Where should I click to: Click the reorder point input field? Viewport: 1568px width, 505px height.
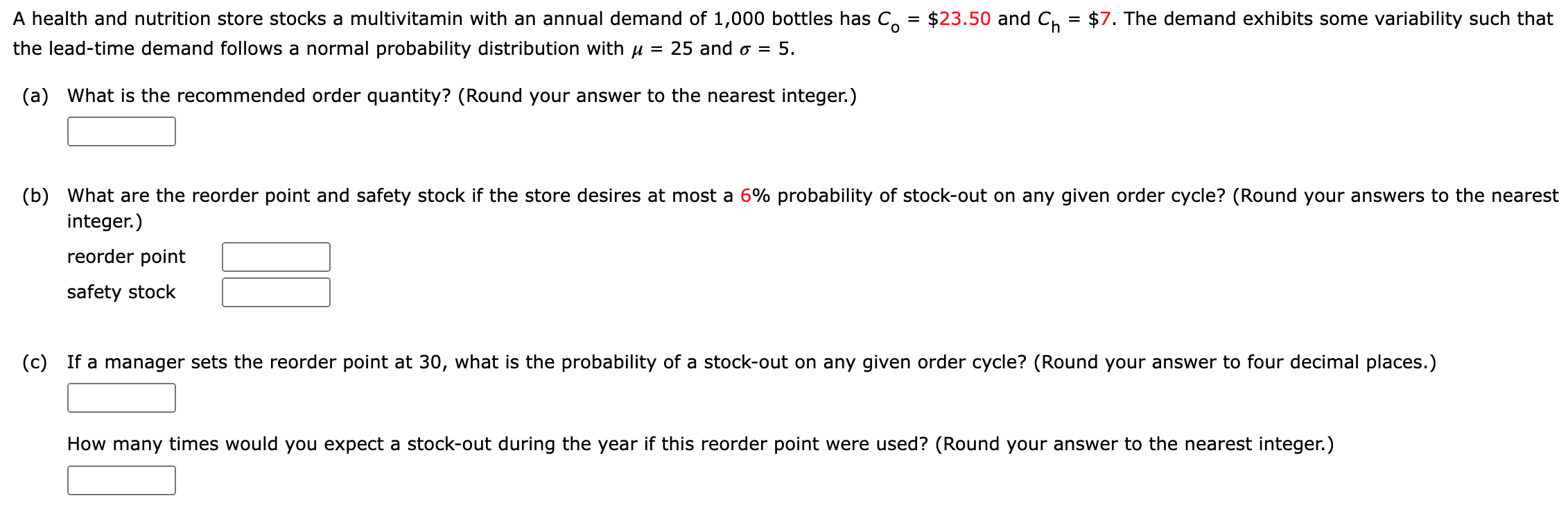275,256
